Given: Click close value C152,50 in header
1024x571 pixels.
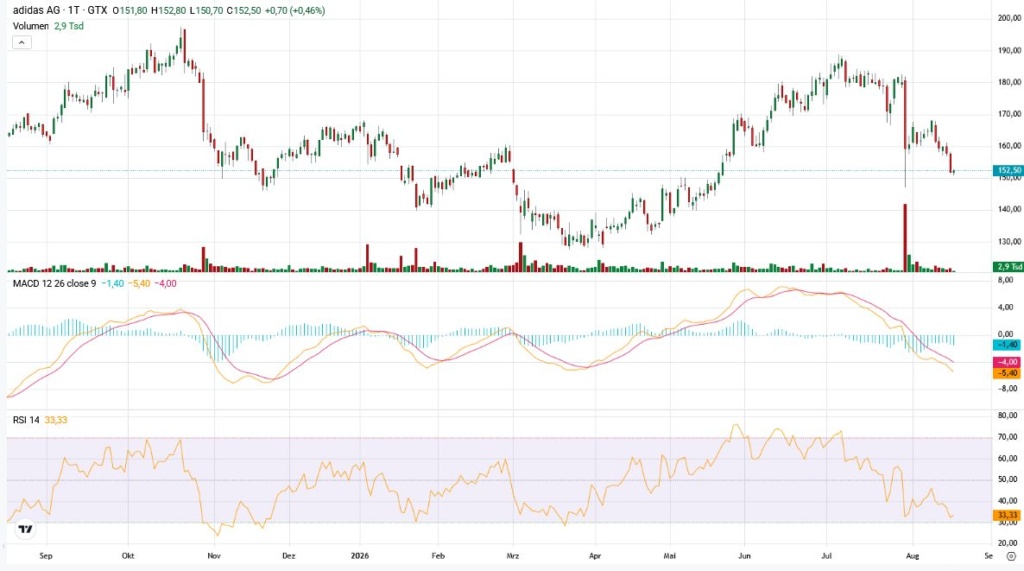Looking at the screenshot, I should [x=244, y=10].
